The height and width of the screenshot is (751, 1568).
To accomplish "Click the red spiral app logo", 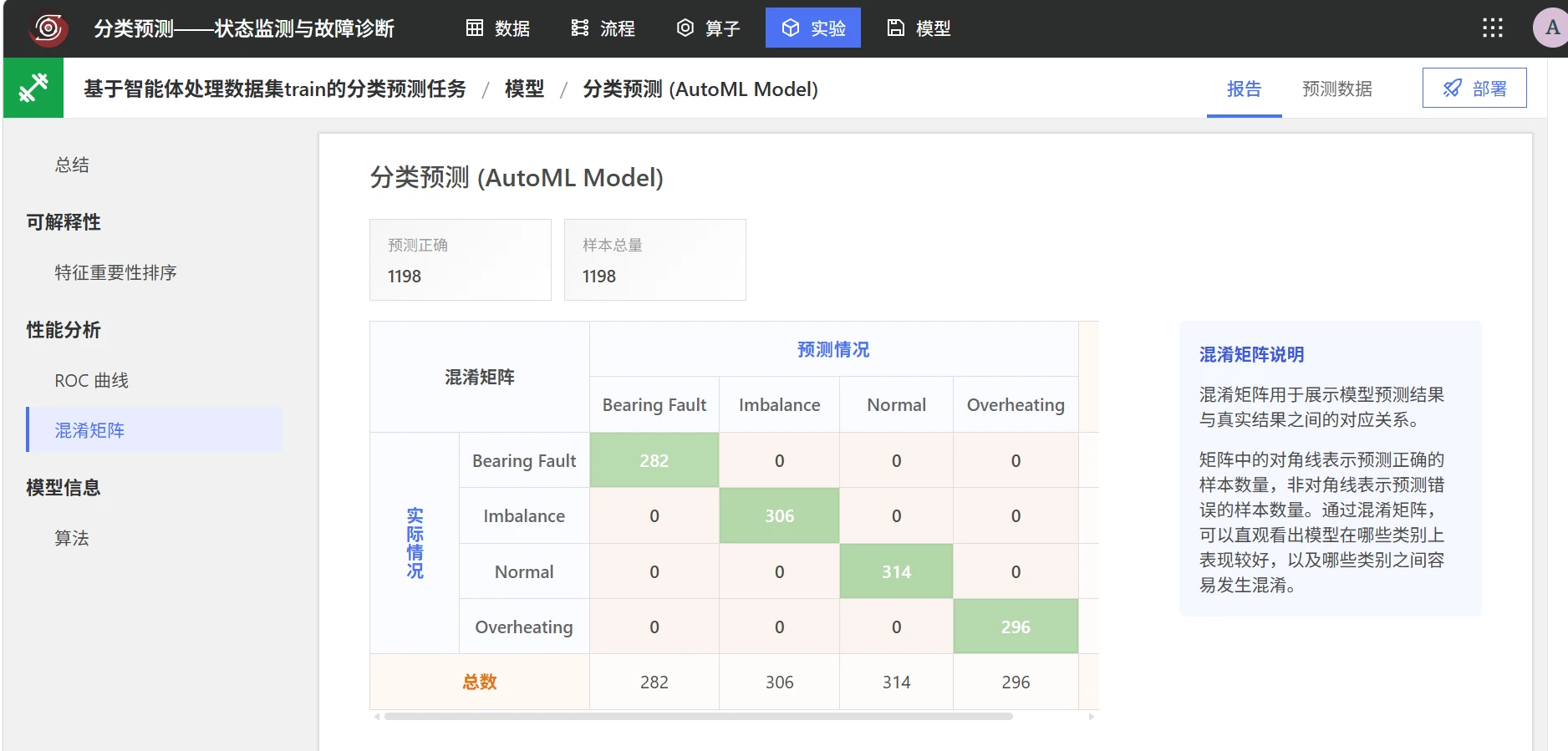I will [48, 28].
